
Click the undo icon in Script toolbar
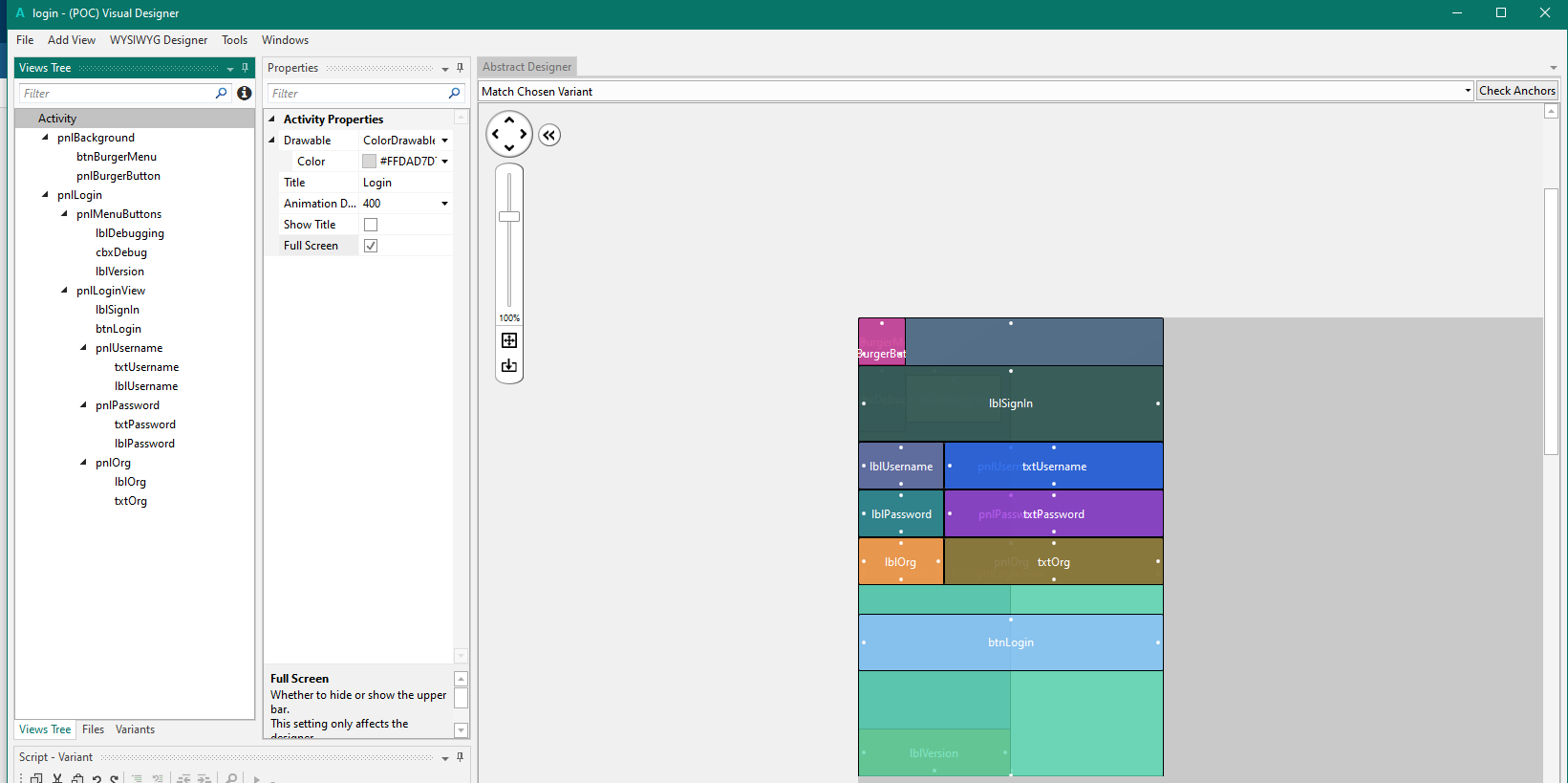point(97,779)
